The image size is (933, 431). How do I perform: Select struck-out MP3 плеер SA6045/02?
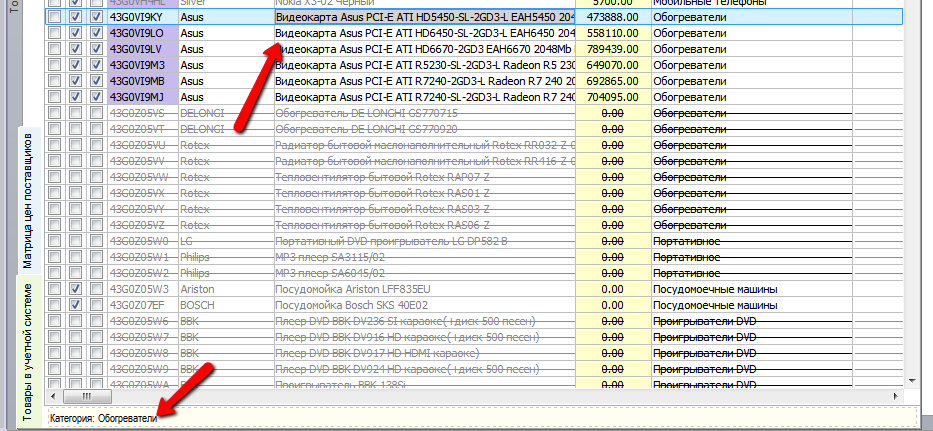(x=425, y=273)
